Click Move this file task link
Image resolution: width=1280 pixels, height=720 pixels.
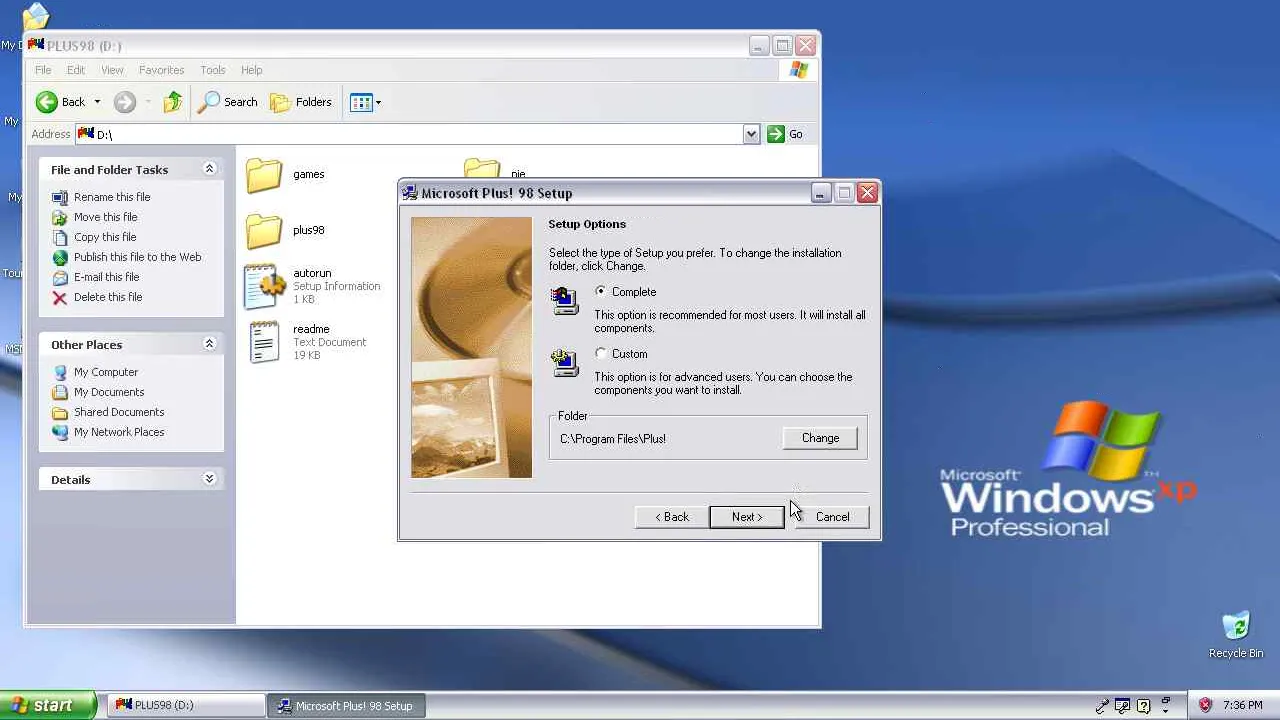[106, 217]
